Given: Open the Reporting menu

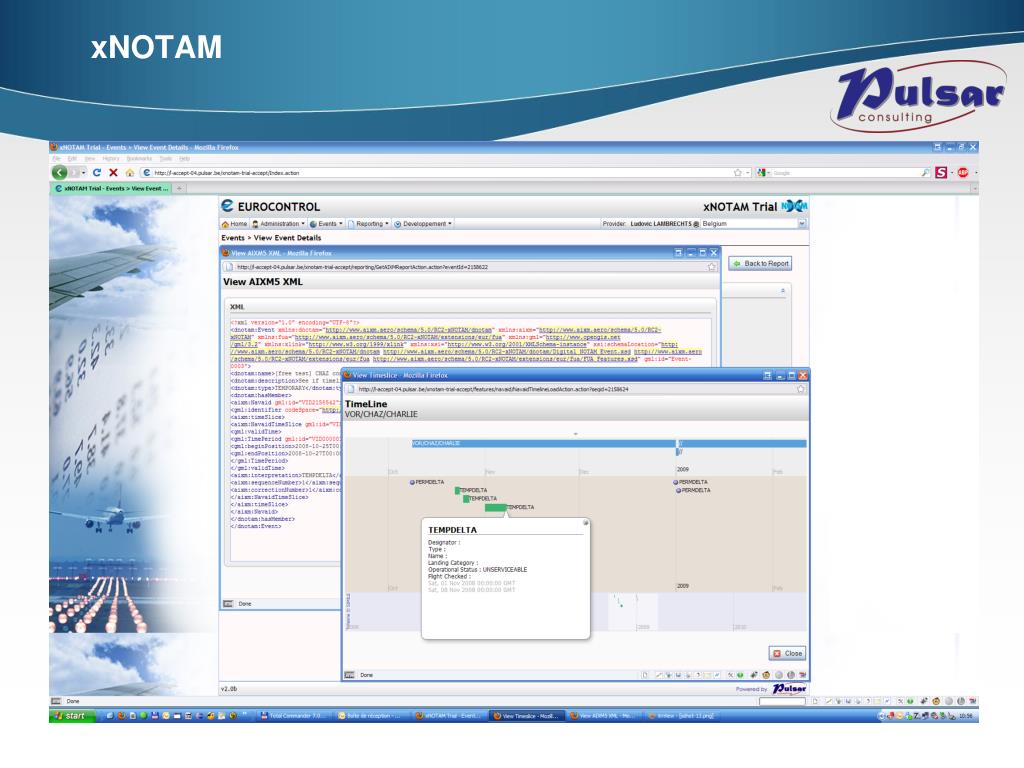Looking at the screenshot, I should (368, 224).
